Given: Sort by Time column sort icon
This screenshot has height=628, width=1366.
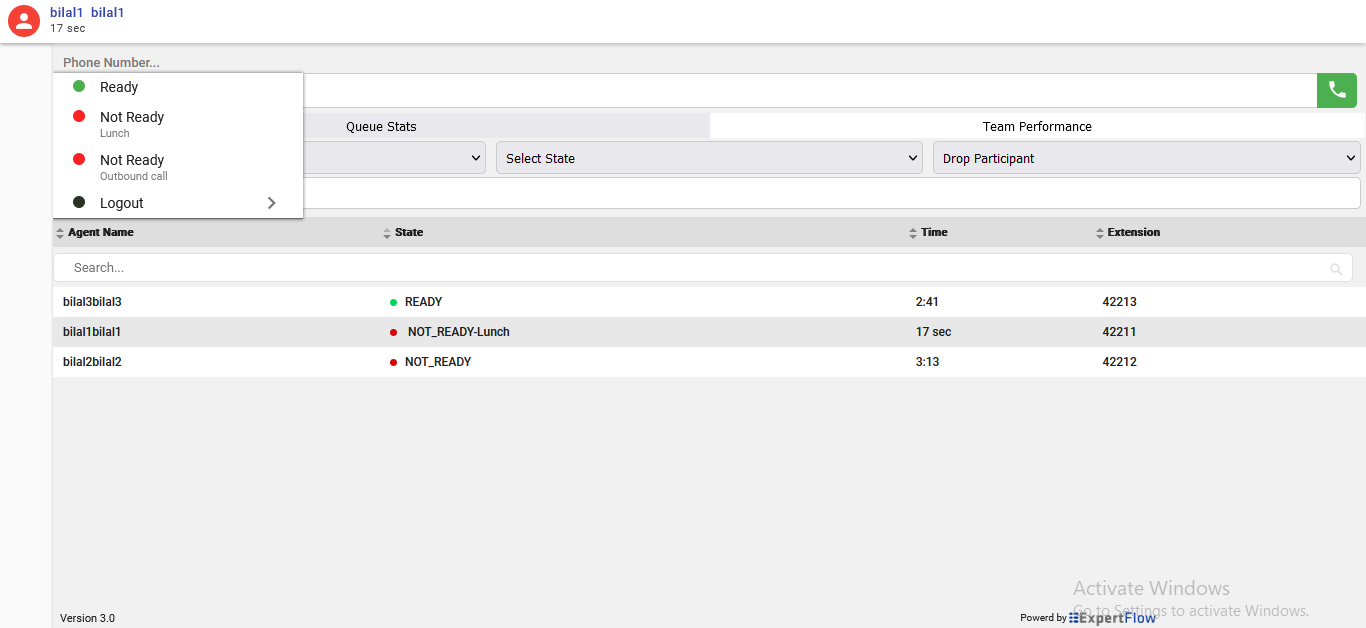Looking at the screenshot, I should point(913,233).
